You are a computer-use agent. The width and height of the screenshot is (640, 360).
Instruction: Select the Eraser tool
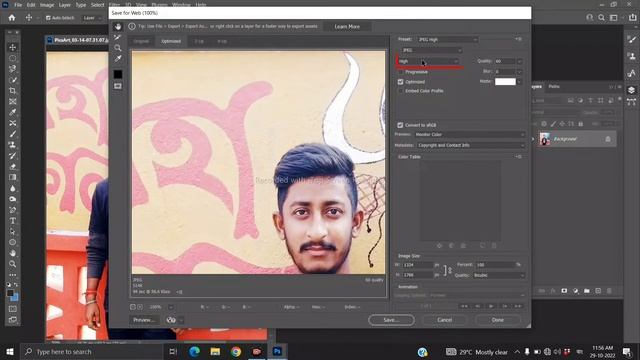click(13, 167)
